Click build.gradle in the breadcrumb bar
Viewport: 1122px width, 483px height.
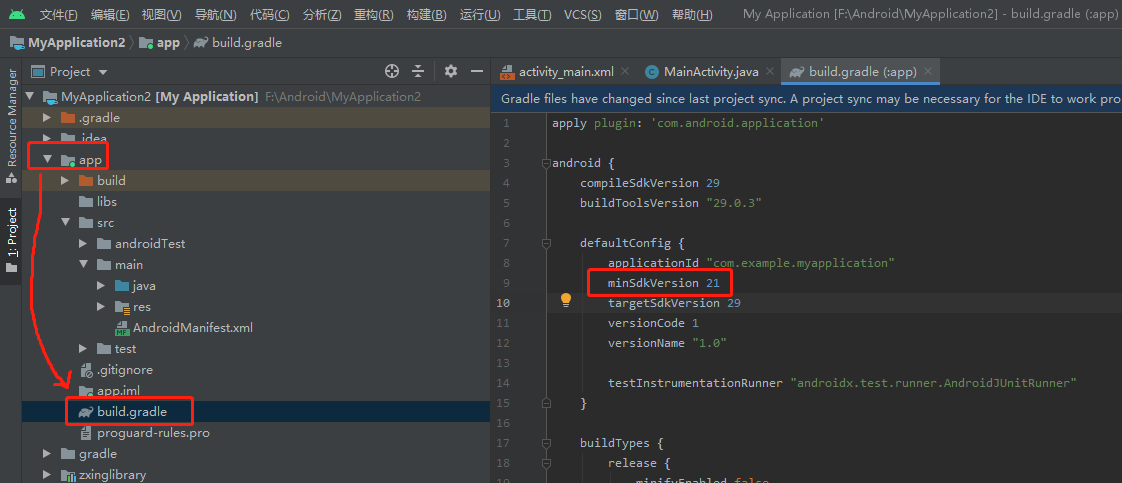click(238, 43)
